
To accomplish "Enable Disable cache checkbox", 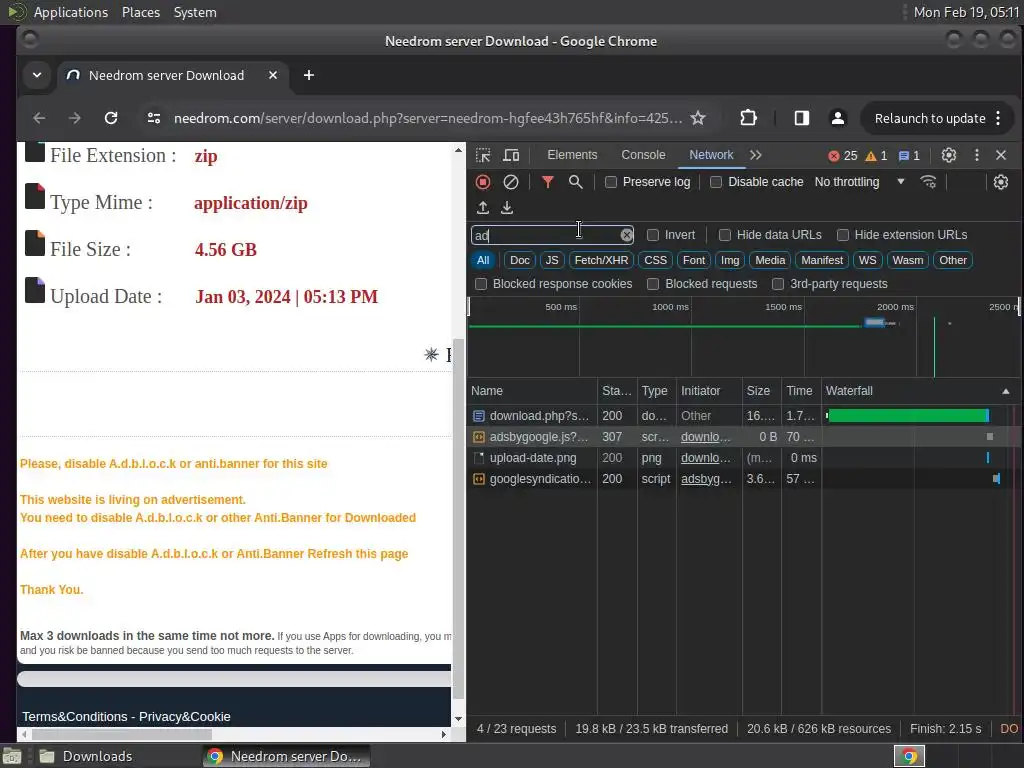I will tap(716, 182).
